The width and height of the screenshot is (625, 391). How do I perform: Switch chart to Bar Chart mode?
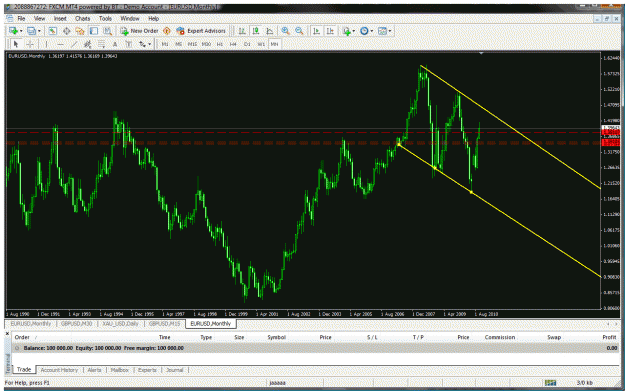[242, 31]
